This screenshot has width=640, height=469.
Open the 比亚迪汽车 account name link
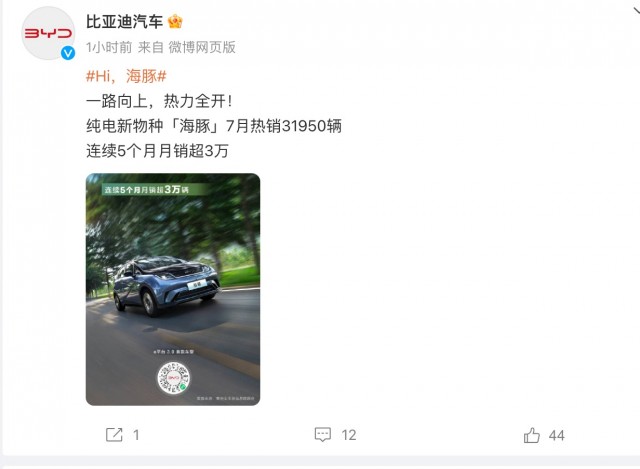pyautogui.click(x=124, y=21)
